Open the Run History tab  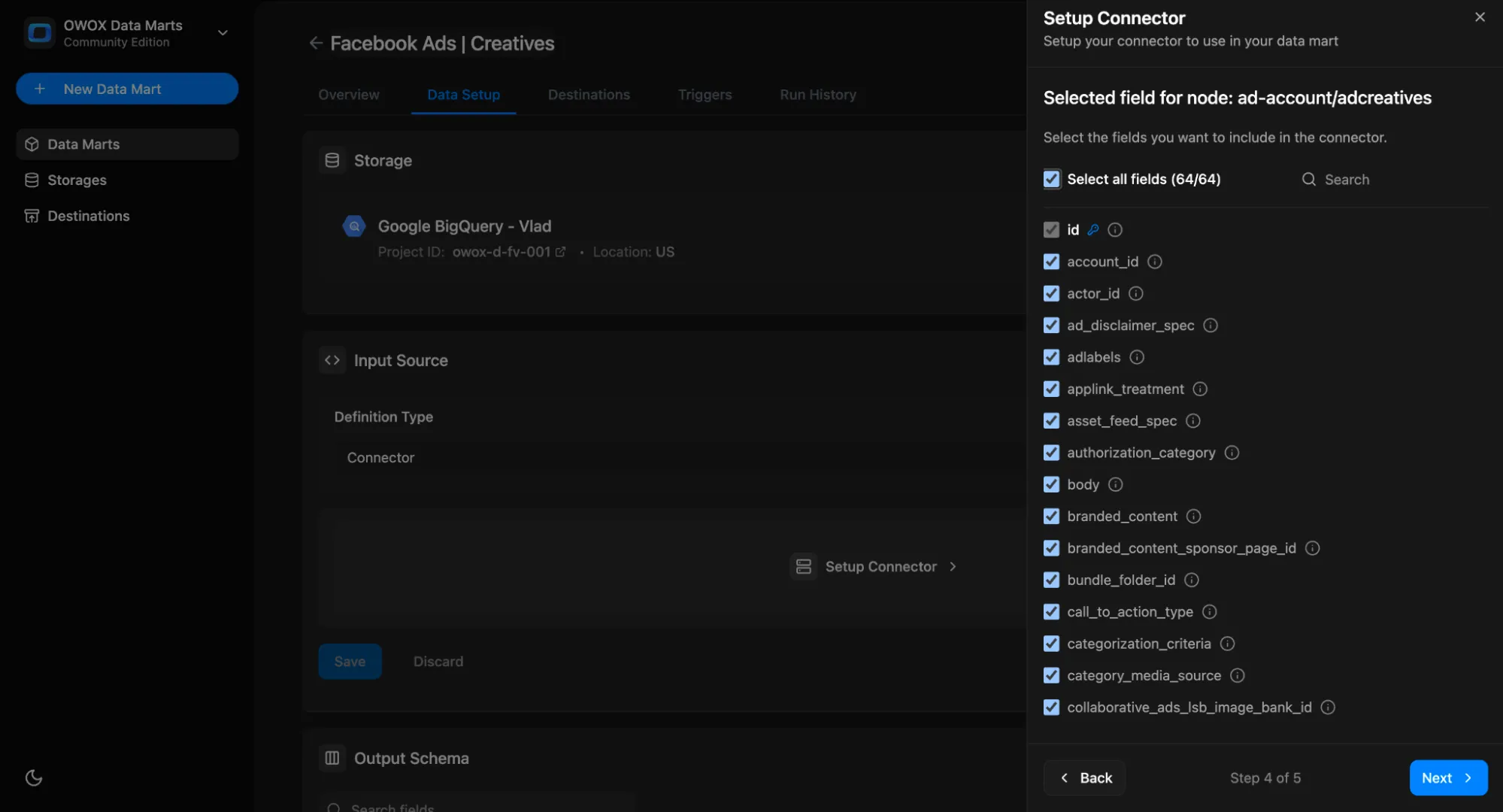817,95
